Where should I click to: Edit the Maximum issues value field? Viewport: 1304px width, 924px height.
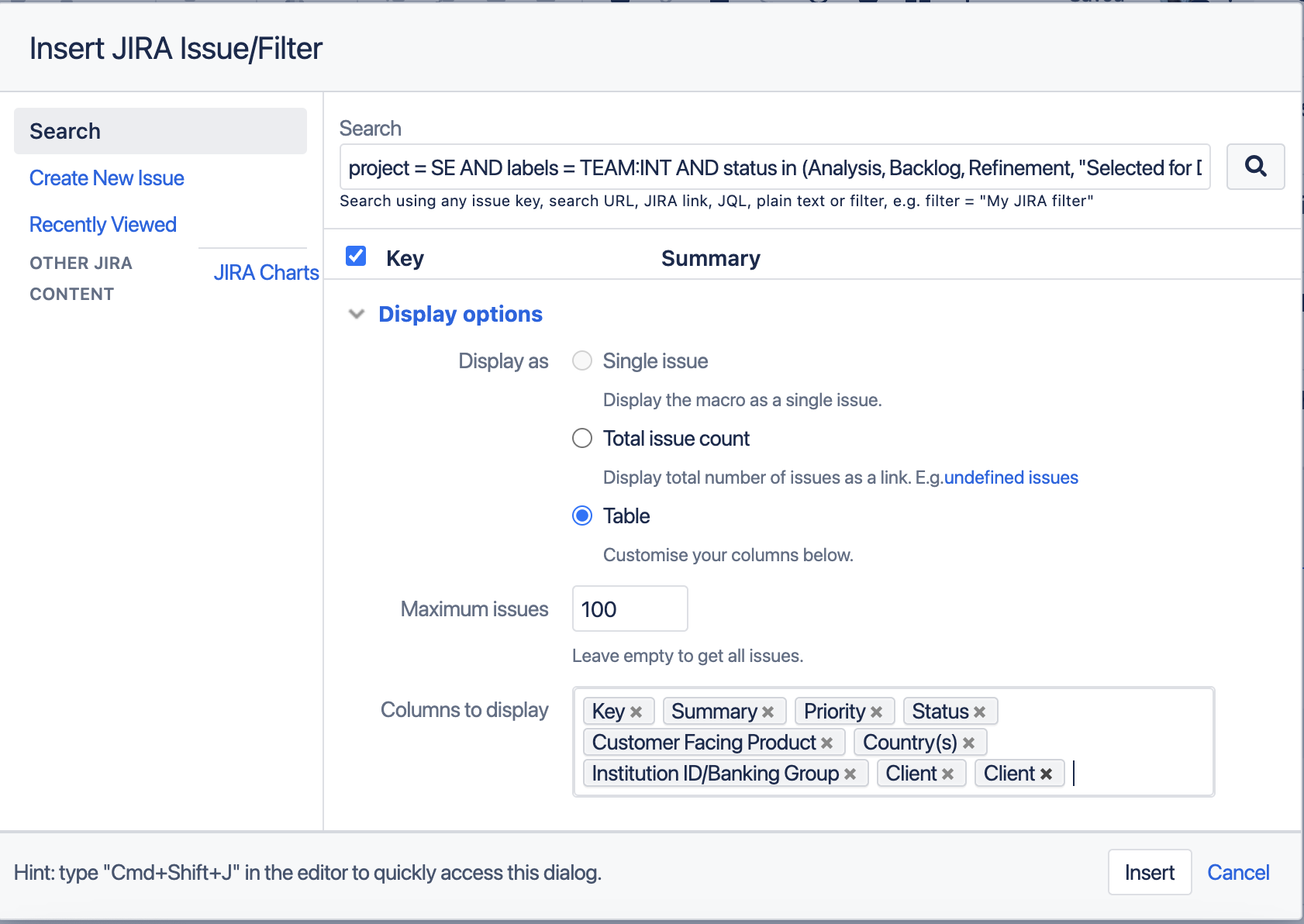coord(629,609)
